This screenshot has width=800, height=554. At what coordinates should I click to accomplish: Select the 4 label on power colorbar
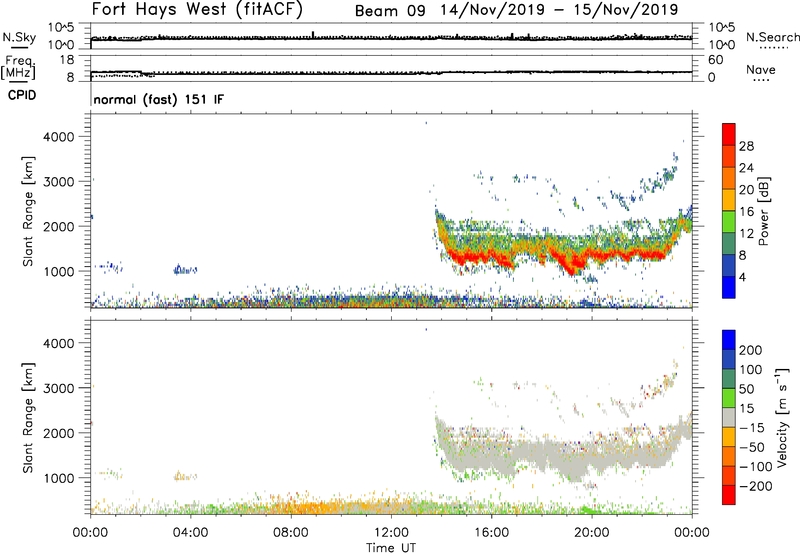pos(742,278)
